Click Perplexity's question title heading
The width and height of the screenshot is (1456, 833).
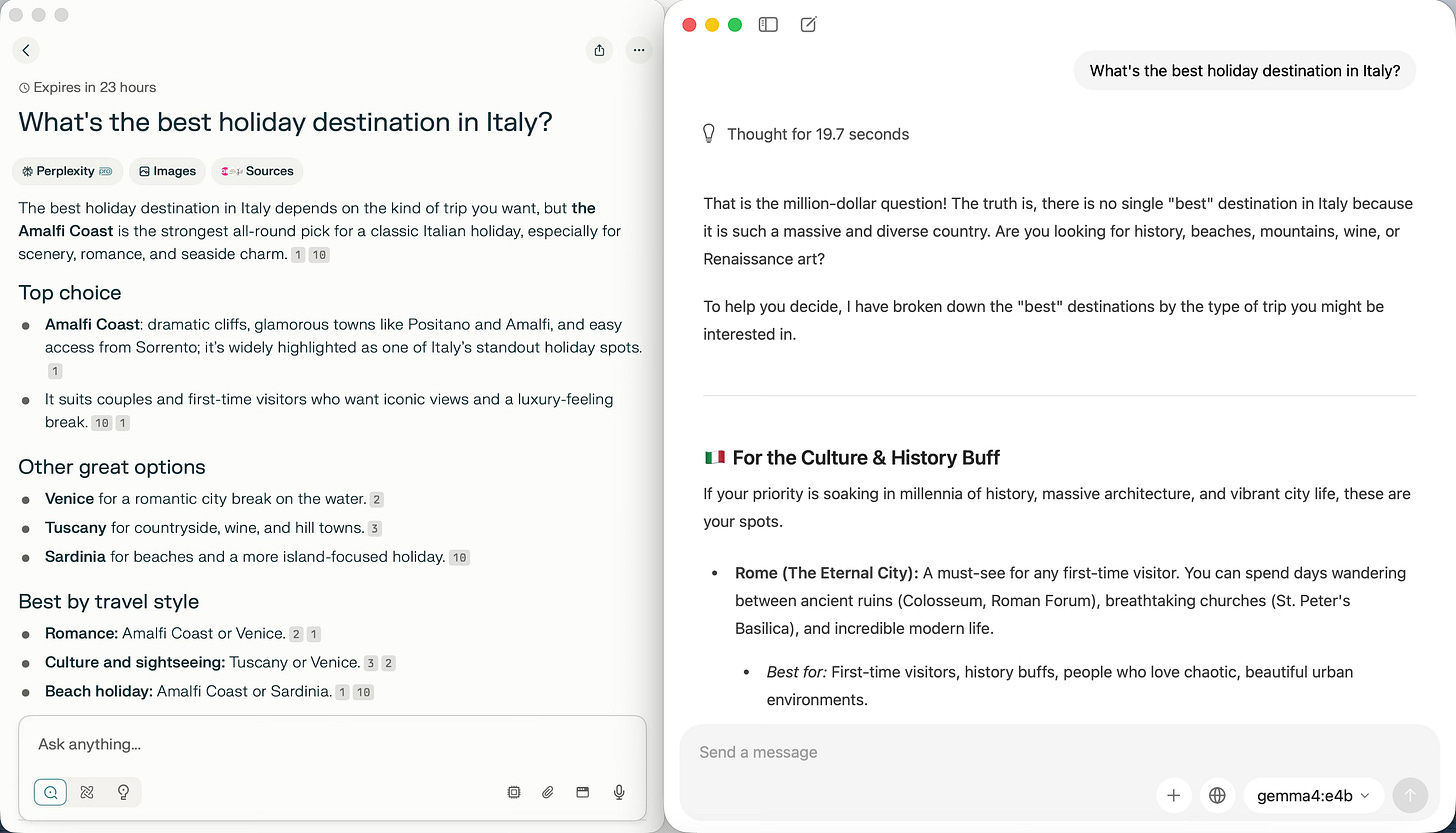tap(286, 122)
